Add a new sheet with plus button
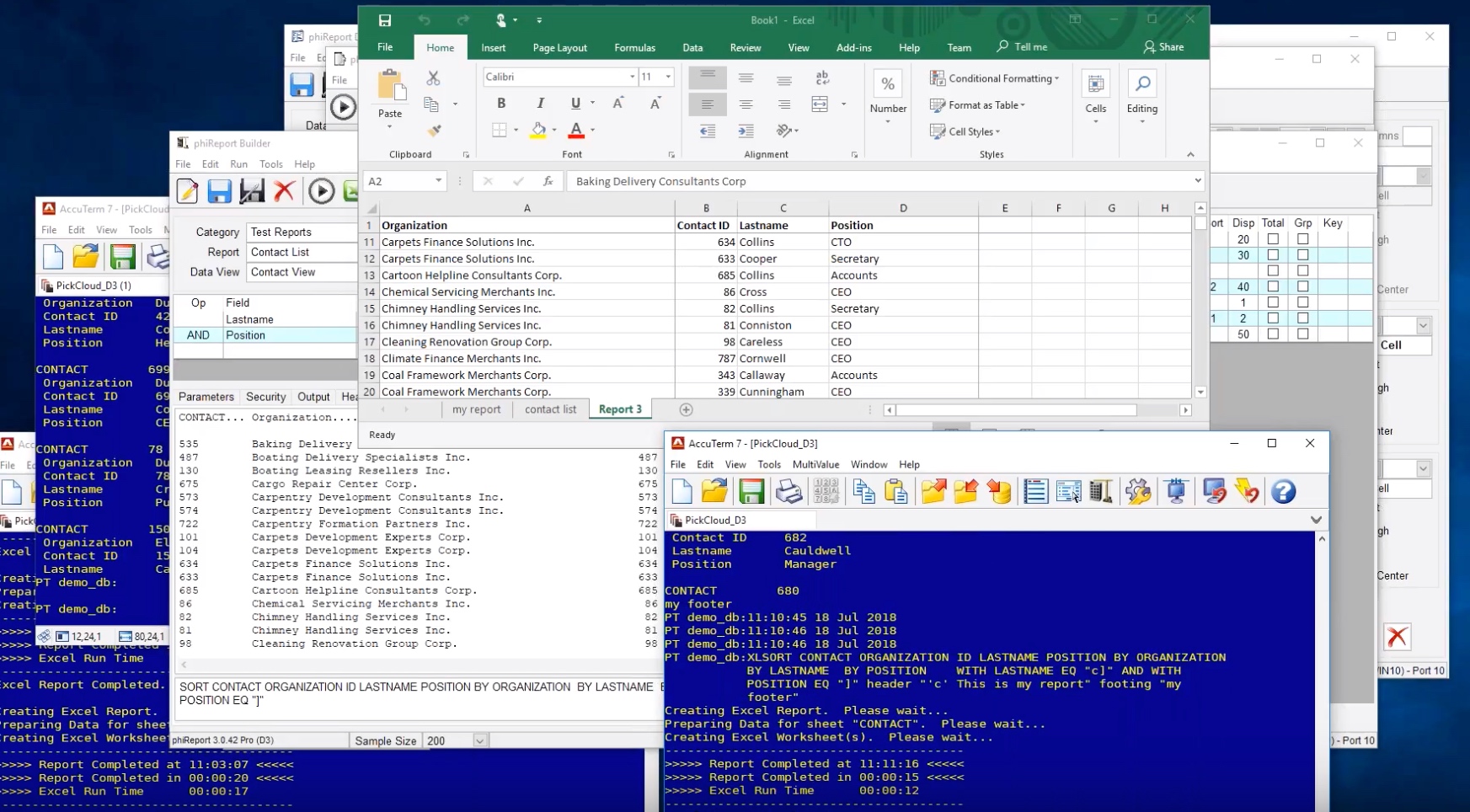Viewport: 1470px width, 812px height. (x=686, y=409)
